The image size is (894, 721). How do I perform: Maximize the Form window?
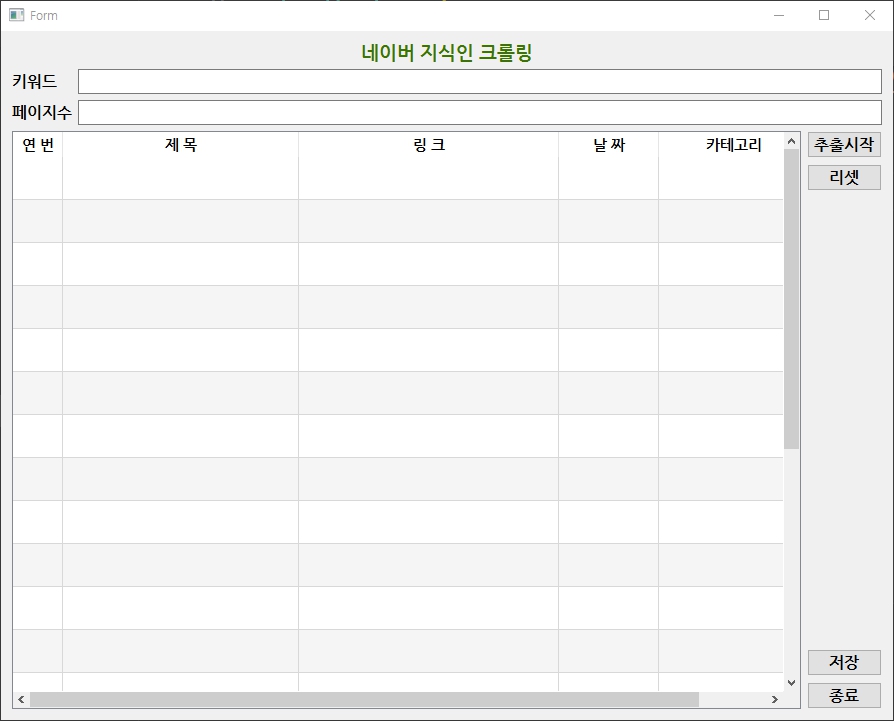click(824, 15)
